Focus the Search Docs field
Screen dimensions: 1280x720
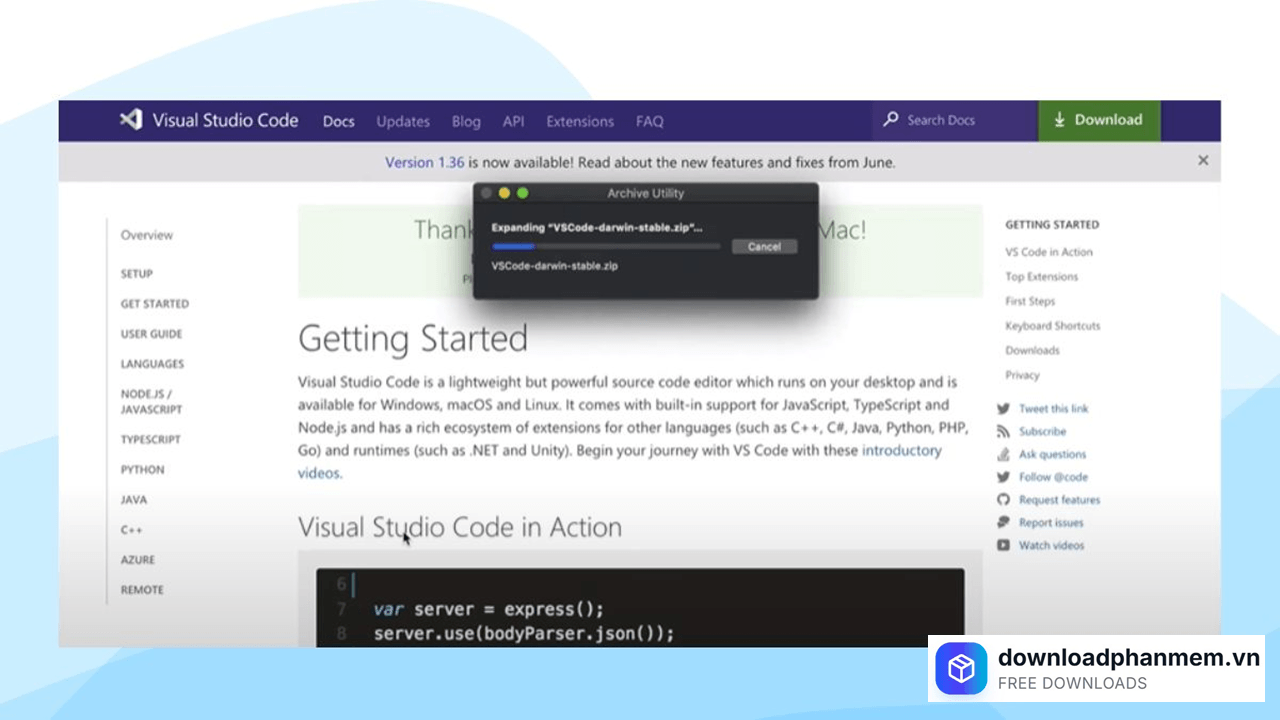[954, 120]
